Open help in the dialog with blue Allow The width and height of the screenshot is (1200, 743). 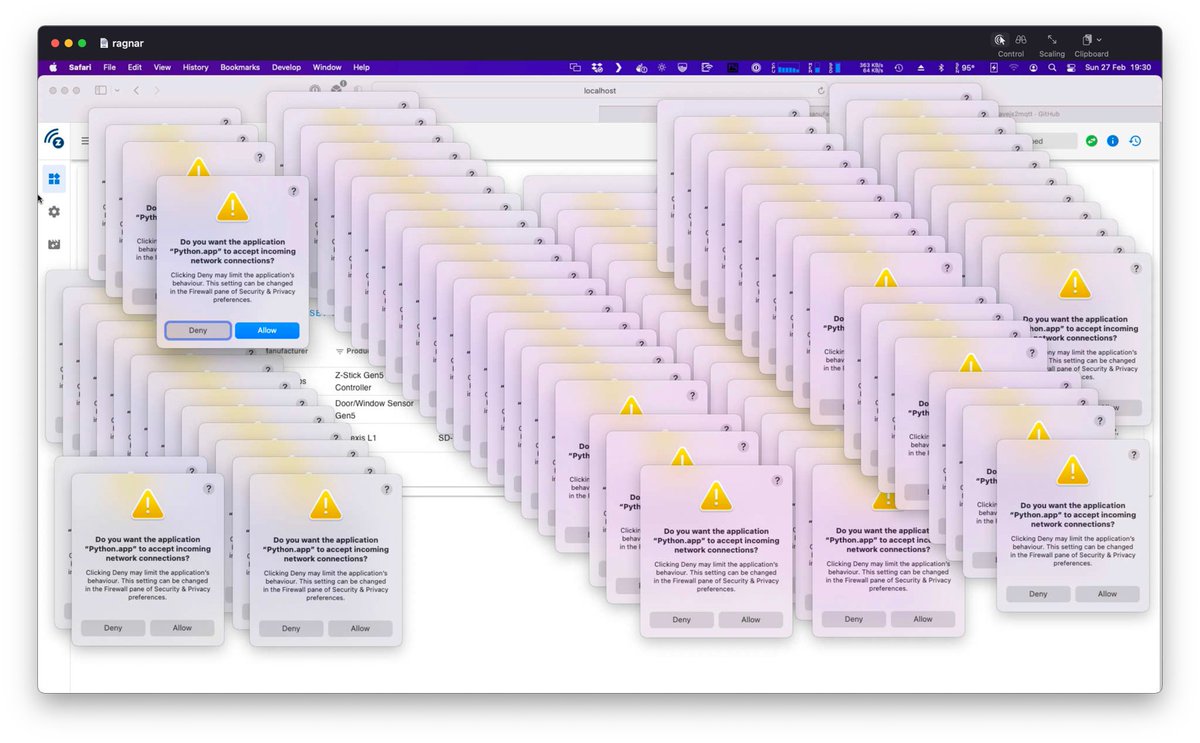point(293,190)
